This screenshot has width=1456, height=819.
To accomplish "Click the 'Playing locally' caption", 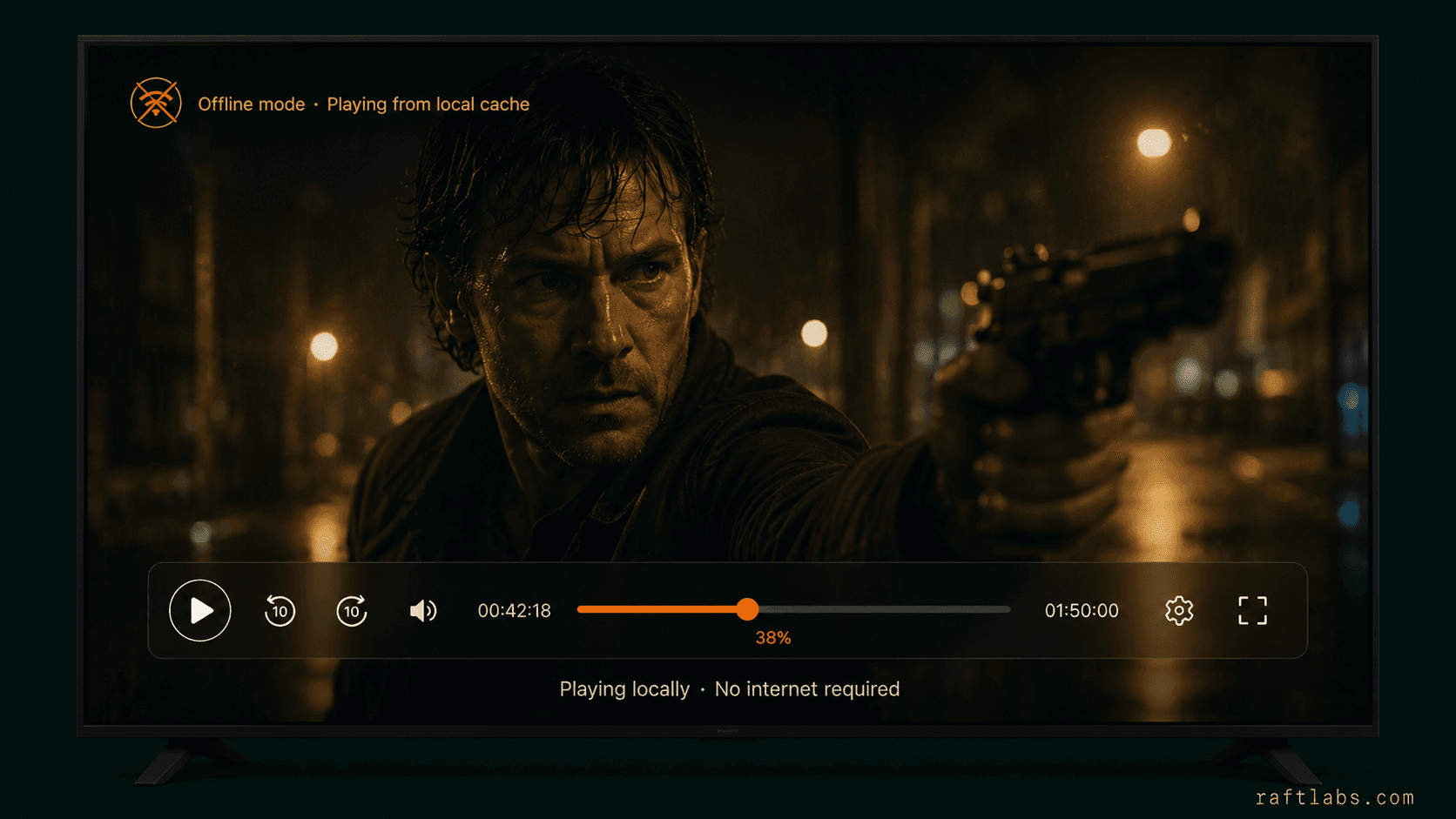I will [624, 689].
